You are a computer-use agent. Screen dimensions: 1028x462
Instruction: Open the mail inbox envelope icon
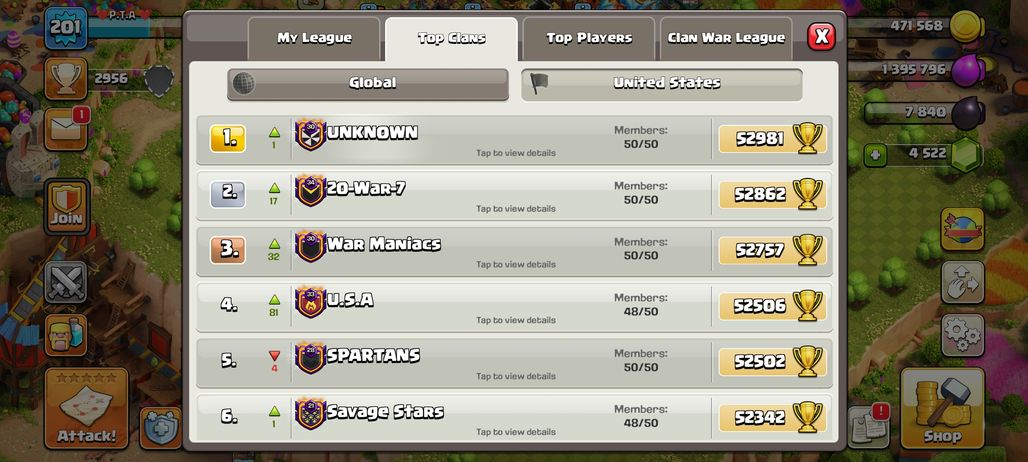(x=66, y=129)
